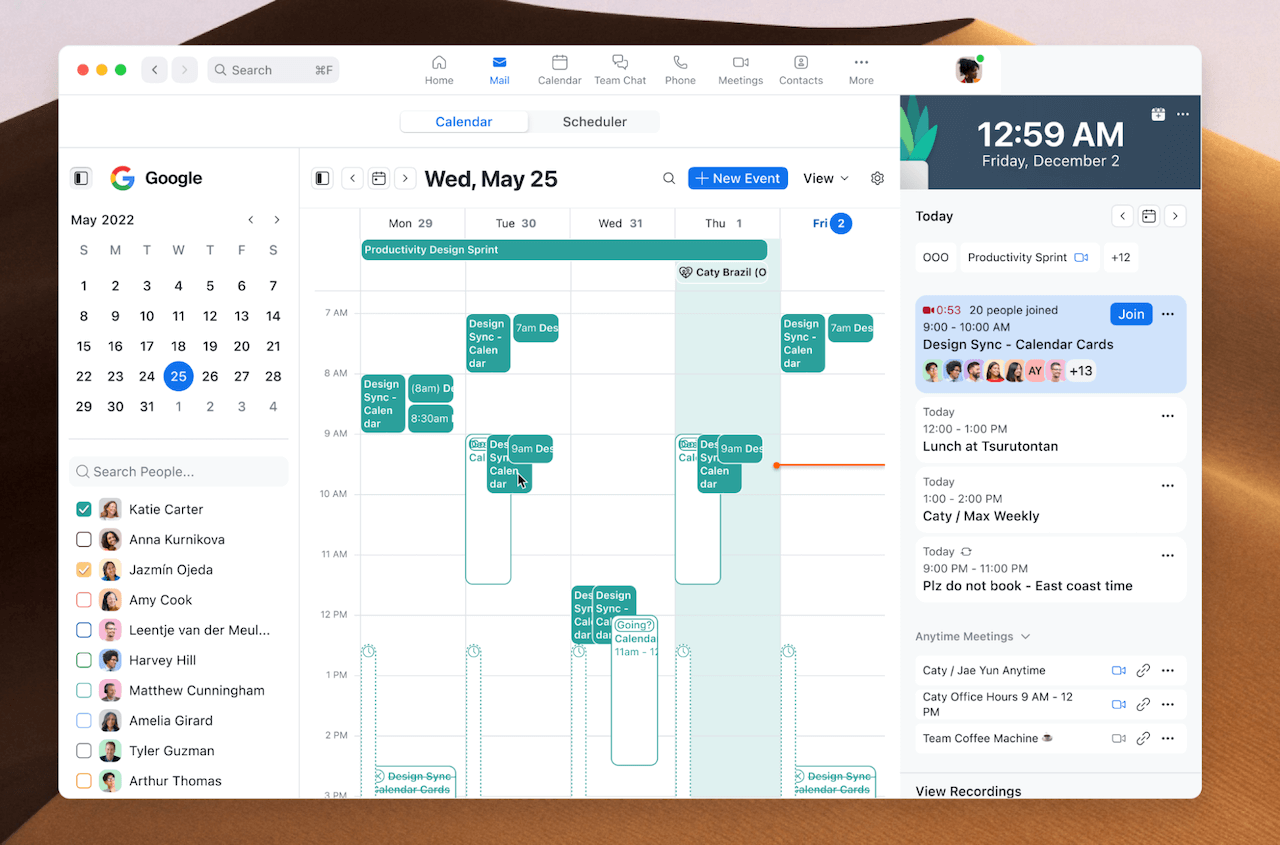Switch to the Calendar tab
Image resolution: width=1280 pixels, height=845 pixels.
[x=464, y=122]
